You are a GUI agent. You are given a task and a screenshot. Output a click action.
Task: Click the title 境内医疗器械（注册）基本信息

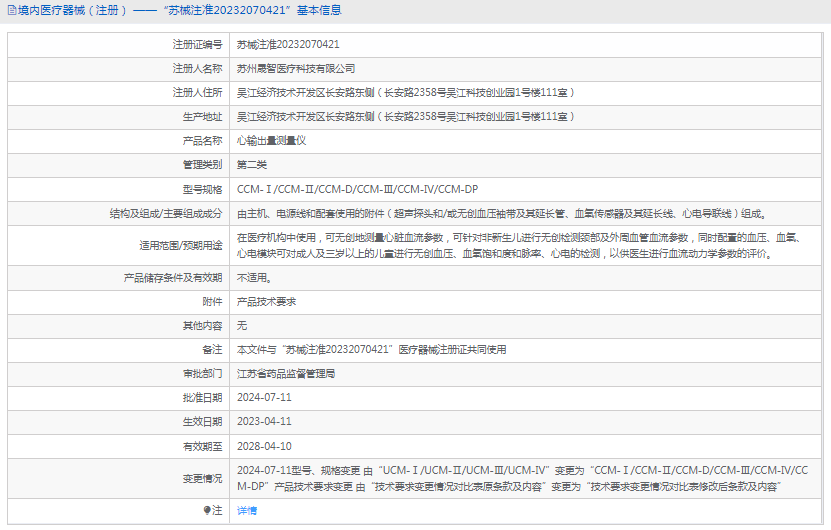(x=180, y=11)
